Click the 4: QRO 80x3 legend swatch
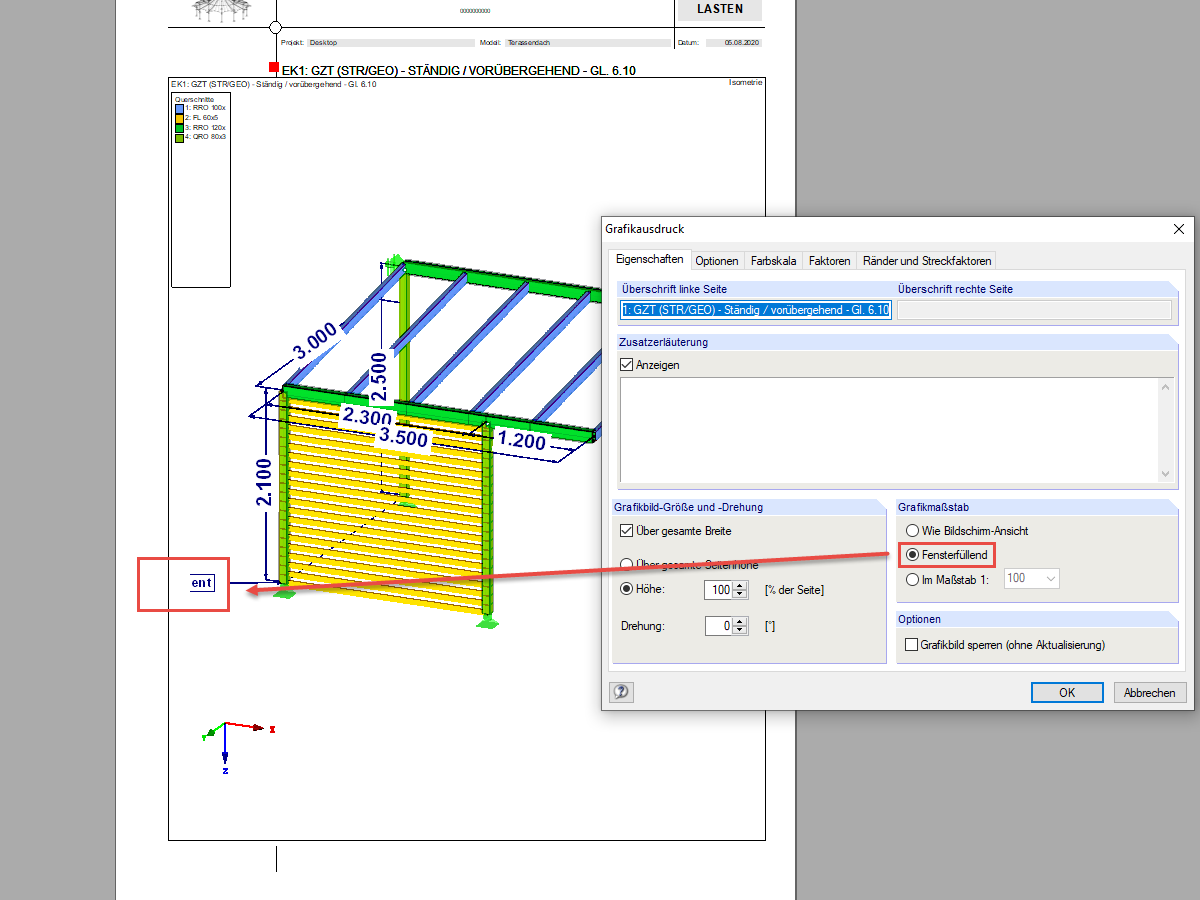This screenshot has height=900, width=1200. click(179, 137)
